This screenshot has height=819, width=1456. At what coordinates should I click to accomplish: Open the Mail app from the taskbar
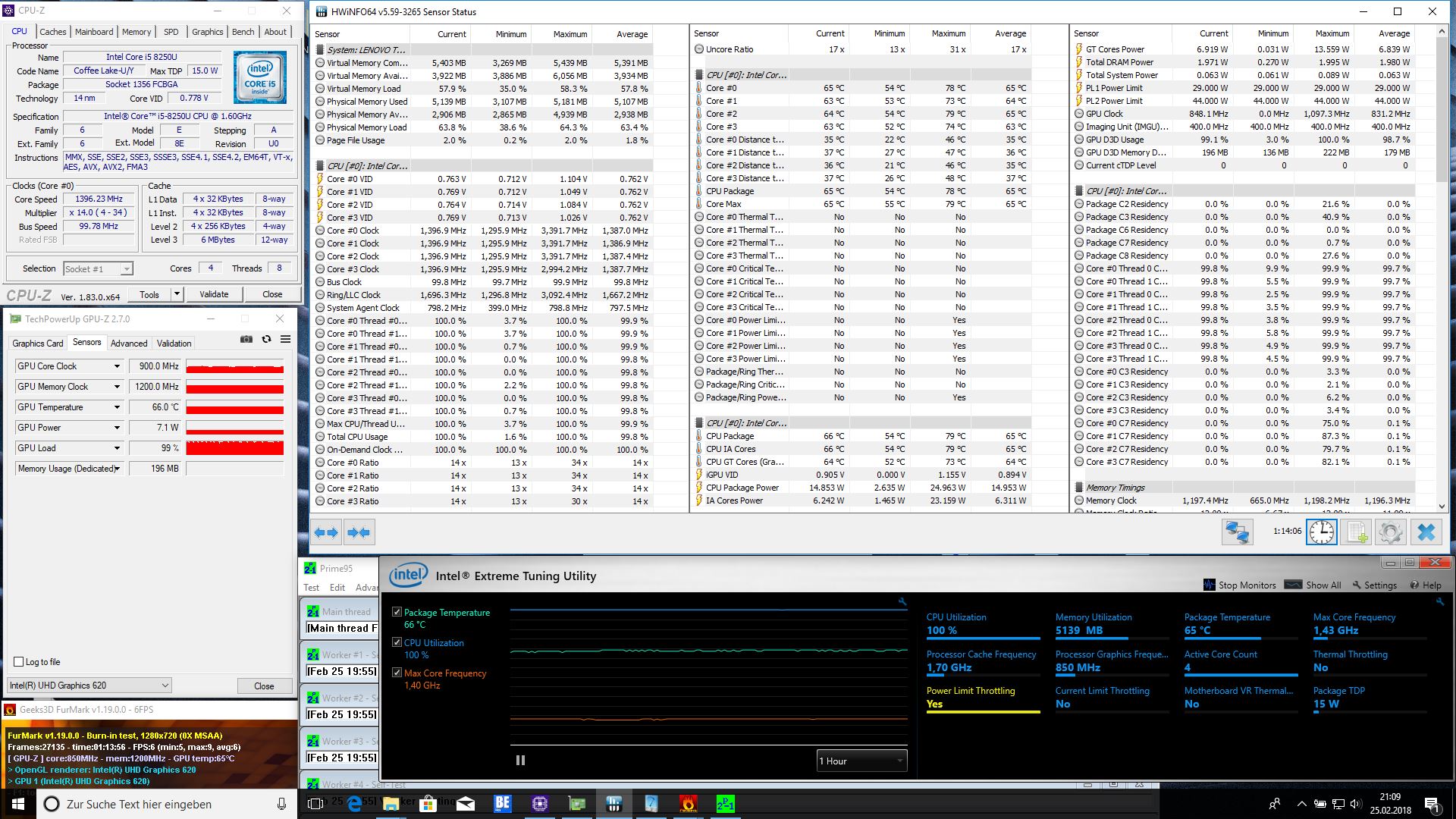point(465,804)
